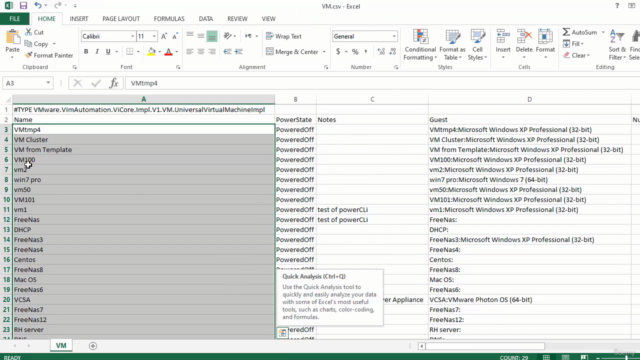
Task: Click Increase Decimal icon
Action: point(381,52)
